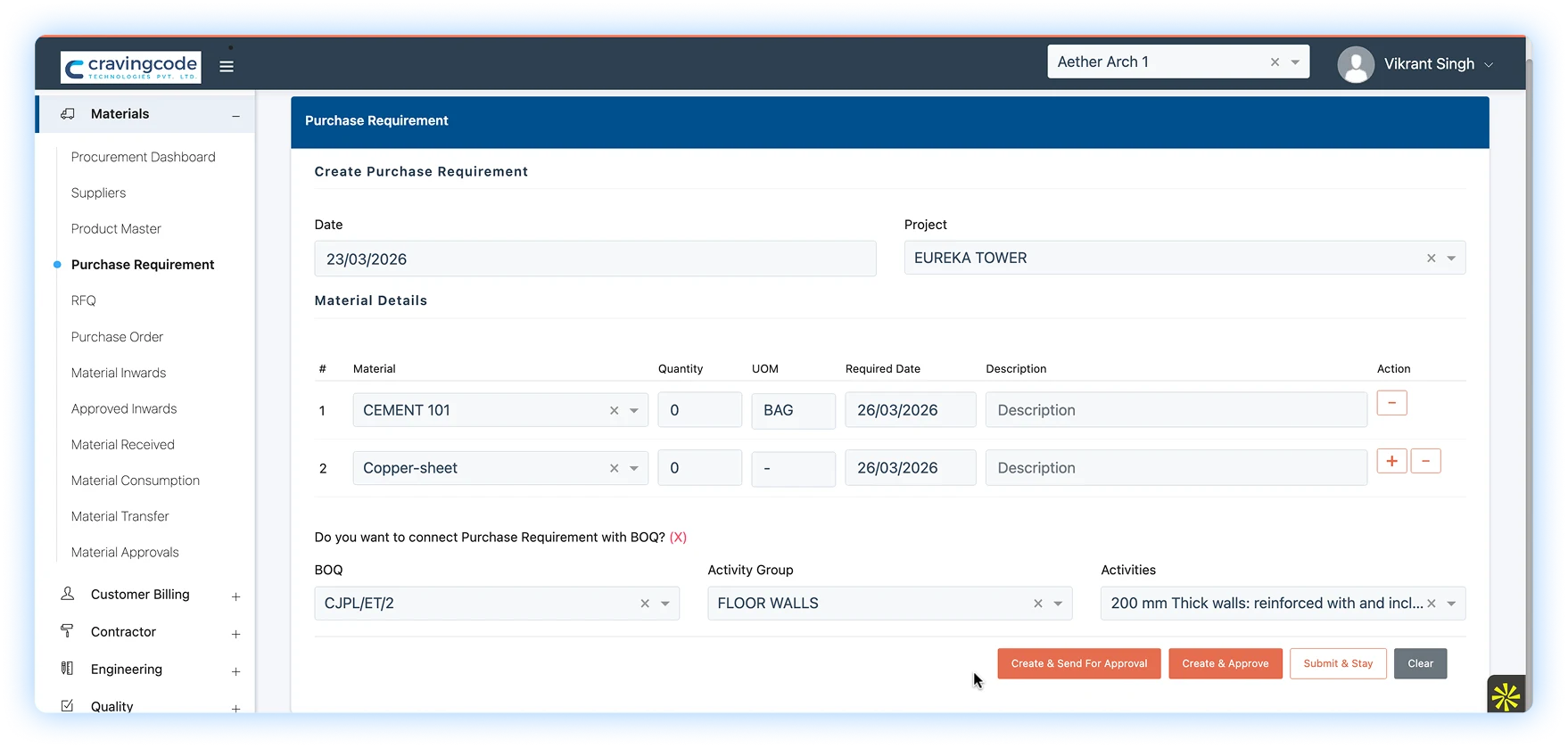The width and height of the screenshot is (1568, 748).
Task: Clear the FLOOR WALLS activity group
Action: point(1037,604)
